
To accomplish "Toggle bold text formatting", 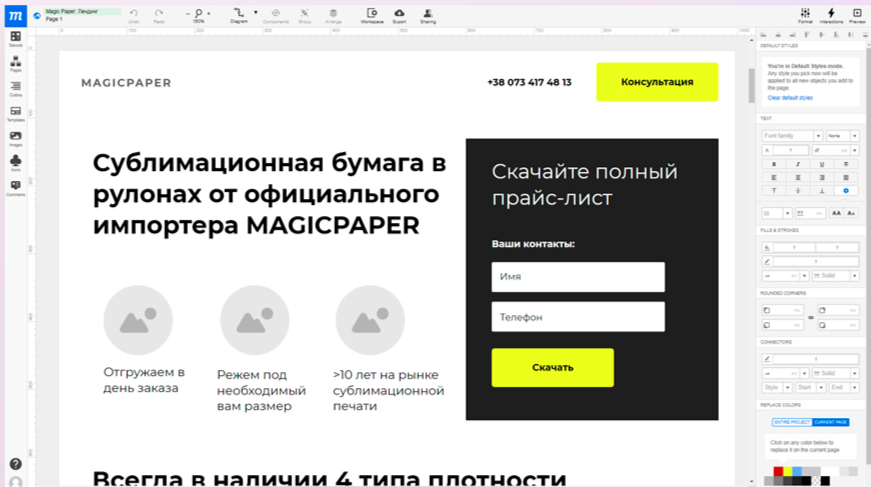I will click(x=773, y=164).
